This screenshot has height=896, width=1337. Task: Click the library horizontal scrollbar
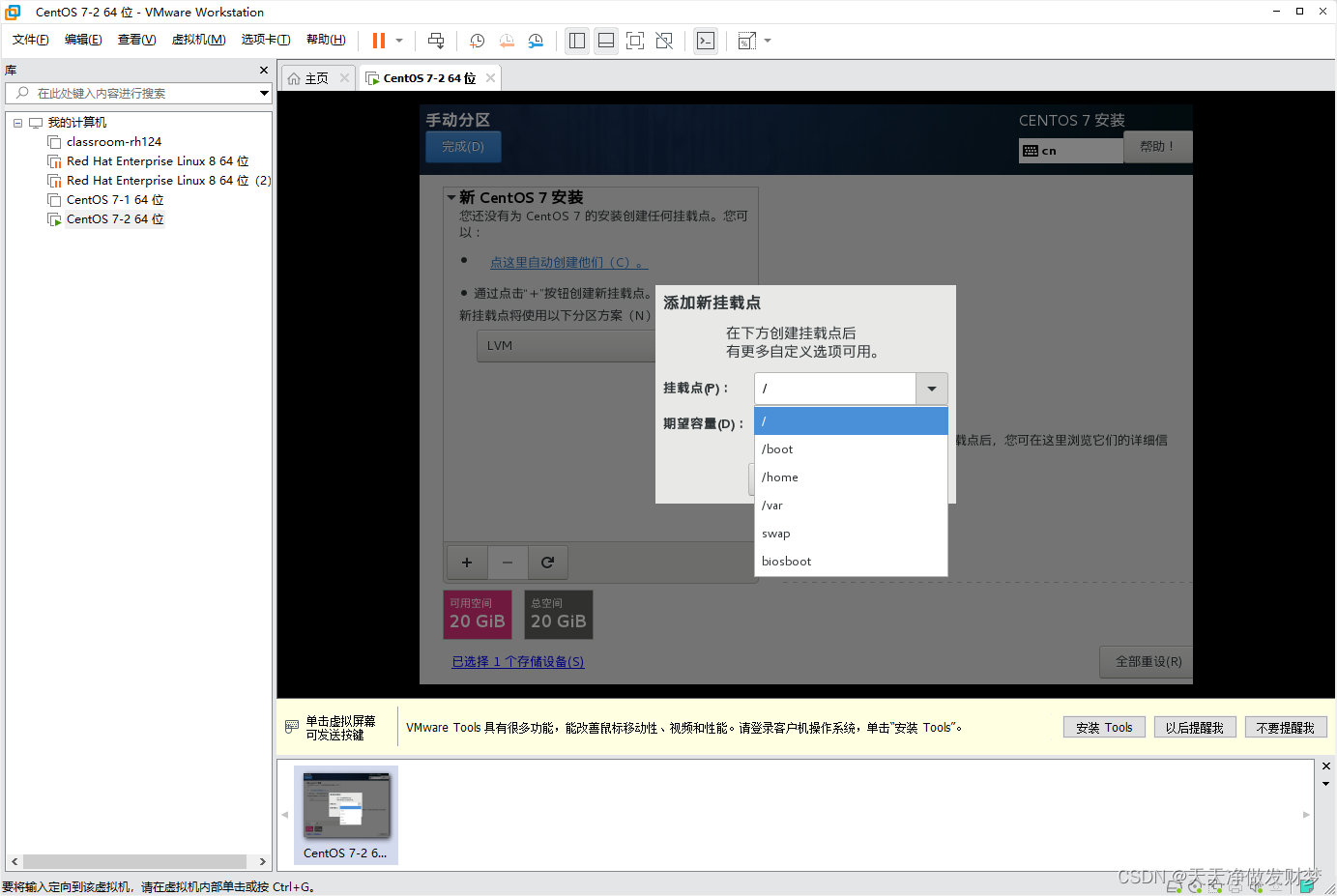point(135,861)
